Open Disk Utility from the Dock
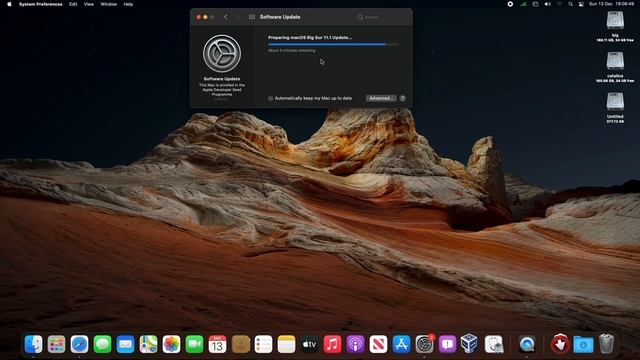640x360 pixels. 494,344
